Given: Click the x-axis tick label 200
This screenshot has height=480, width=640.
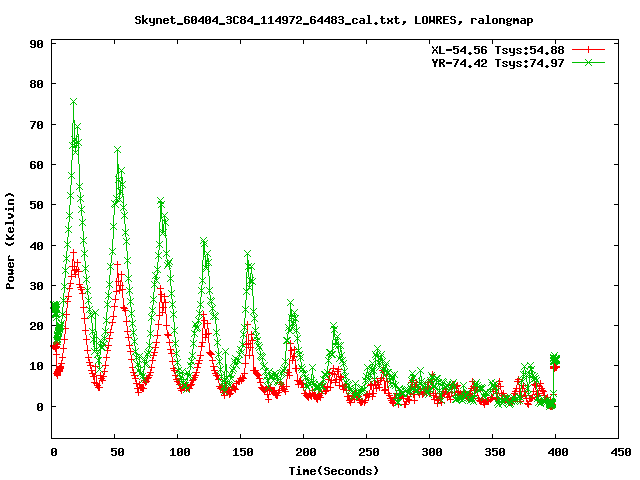Looking at the screenshot, I should click(x=306, y=452).
